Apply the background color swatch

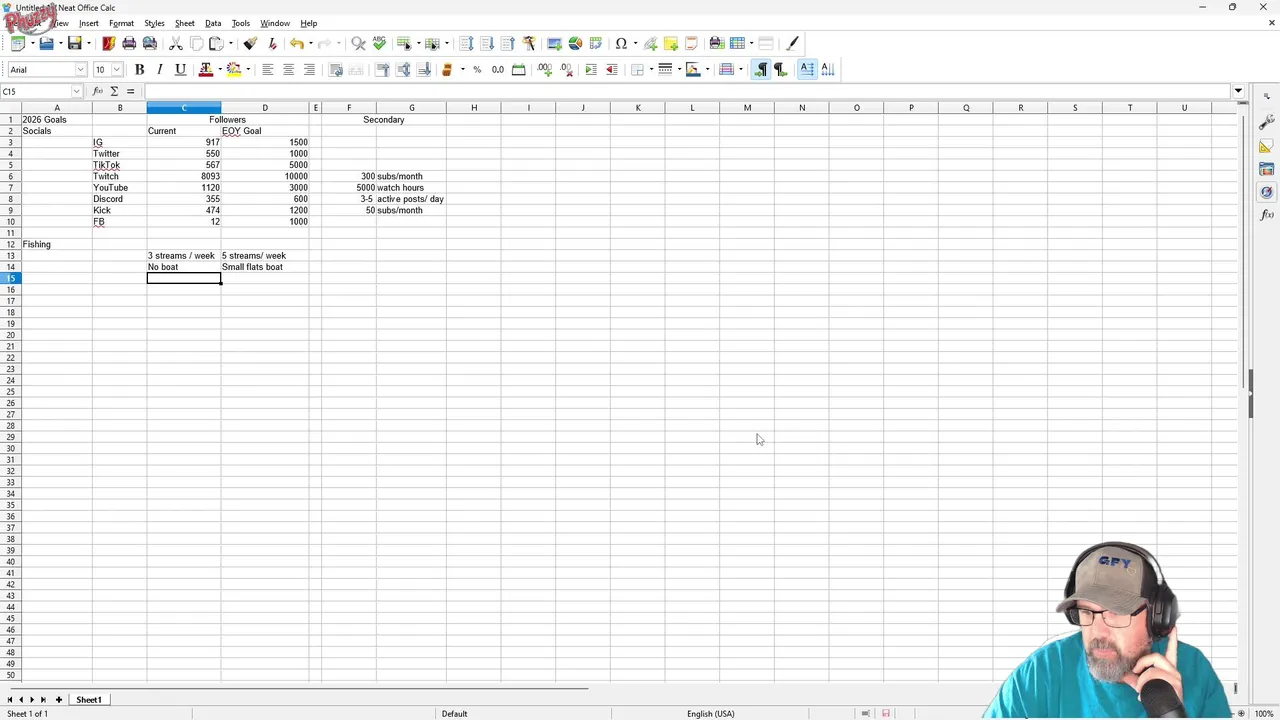pyautogui.click(x=234, y=69)
